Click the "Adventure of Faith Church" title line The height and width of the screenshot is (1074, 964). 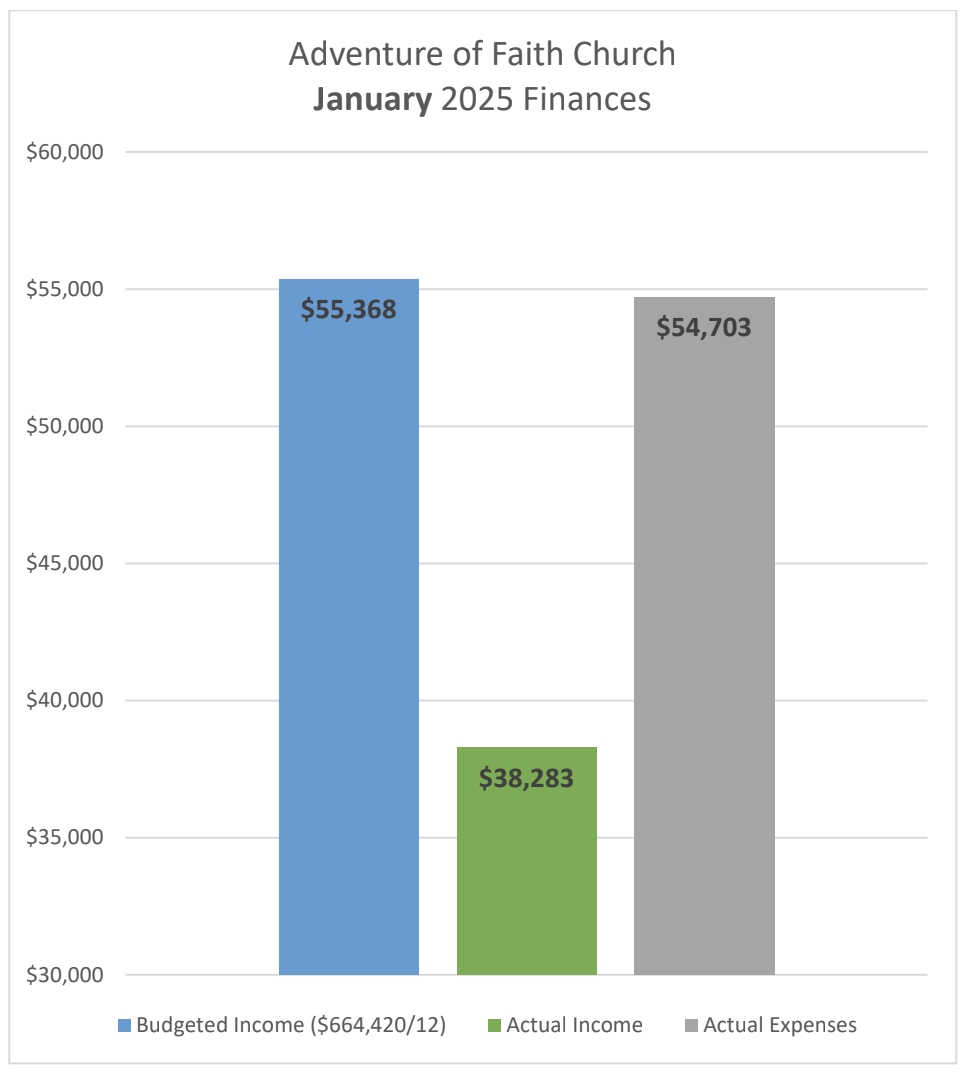482,54
